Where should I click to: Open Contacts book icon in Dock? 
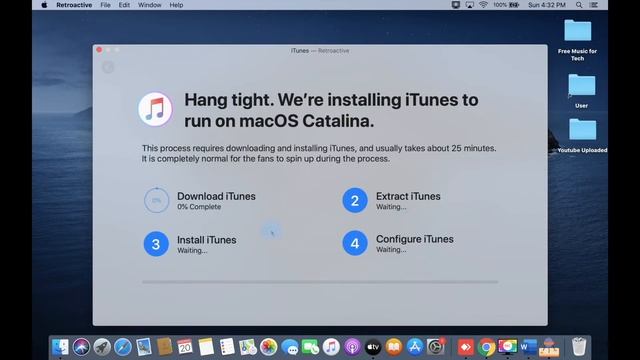point(164,347)
